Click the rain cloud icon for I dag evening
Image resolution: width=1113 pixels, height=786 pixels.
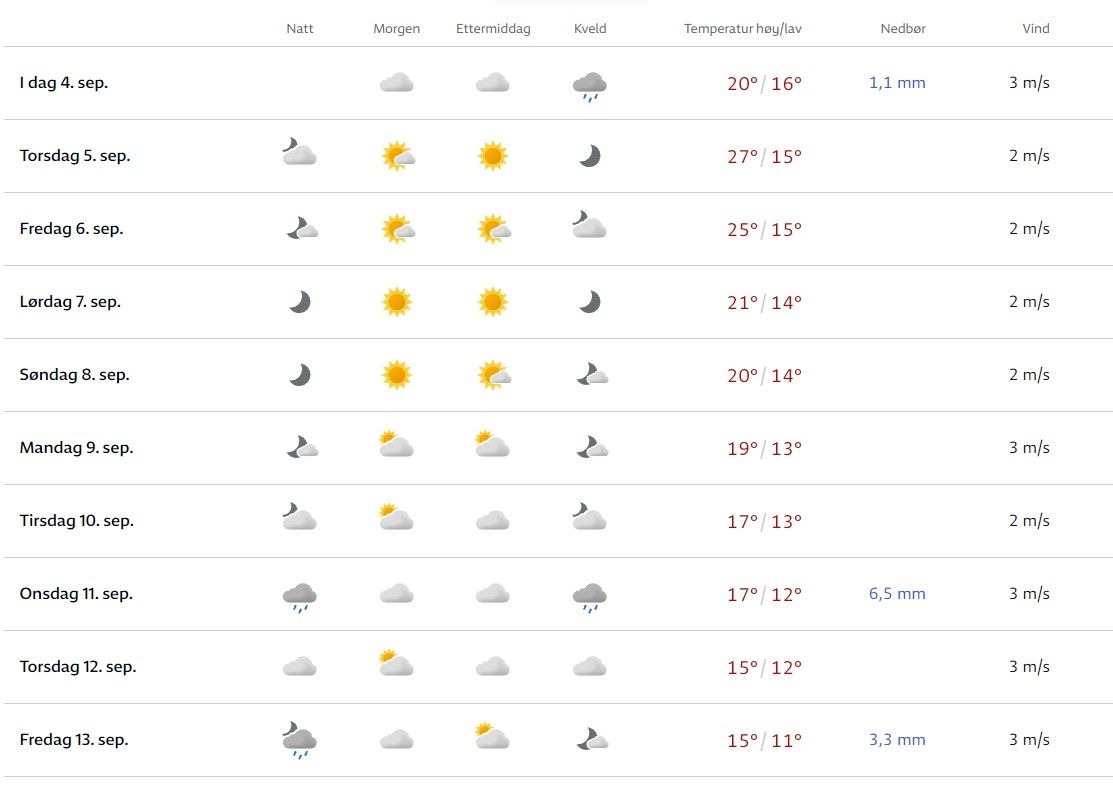[589, 86]
